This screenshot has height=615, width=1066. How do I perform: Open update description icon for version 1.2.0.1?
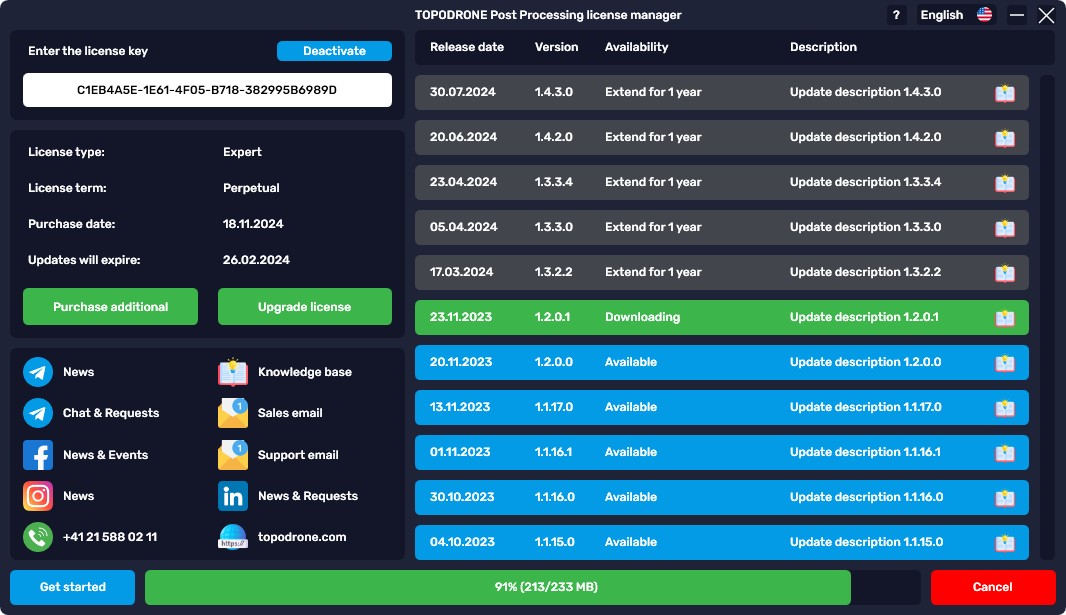tap(1005, 318)
